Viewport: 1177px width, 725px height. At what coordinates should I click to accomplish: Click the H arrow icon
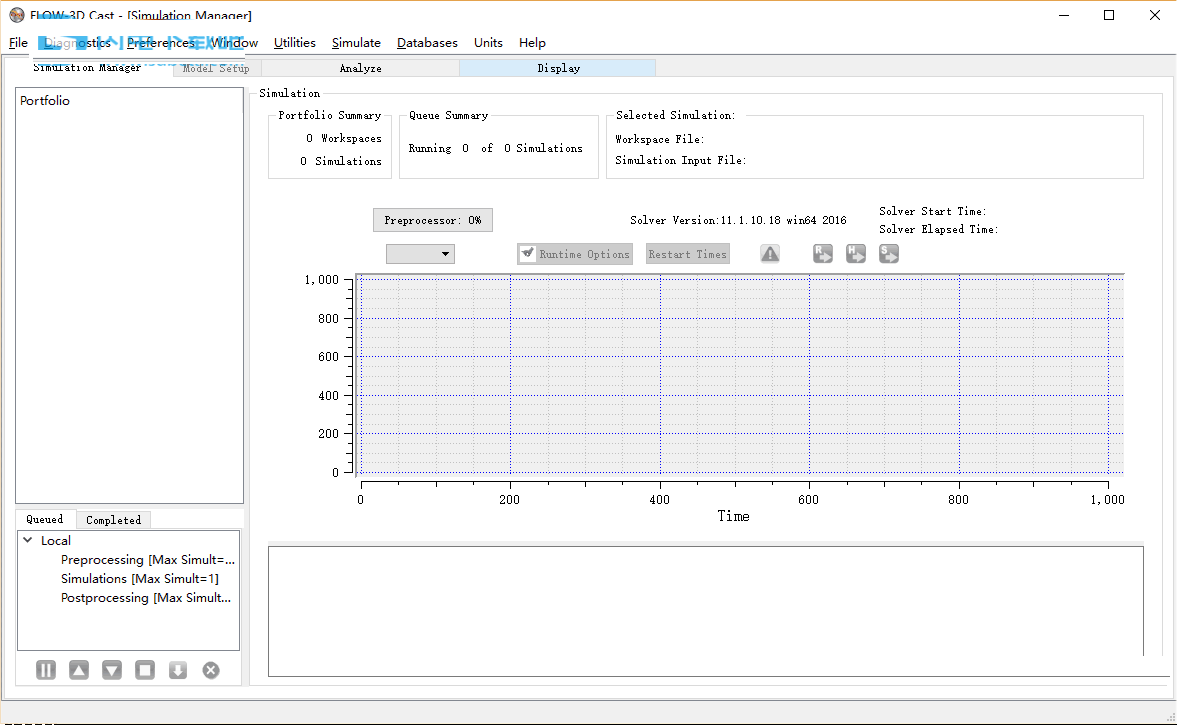click(856, 254)
